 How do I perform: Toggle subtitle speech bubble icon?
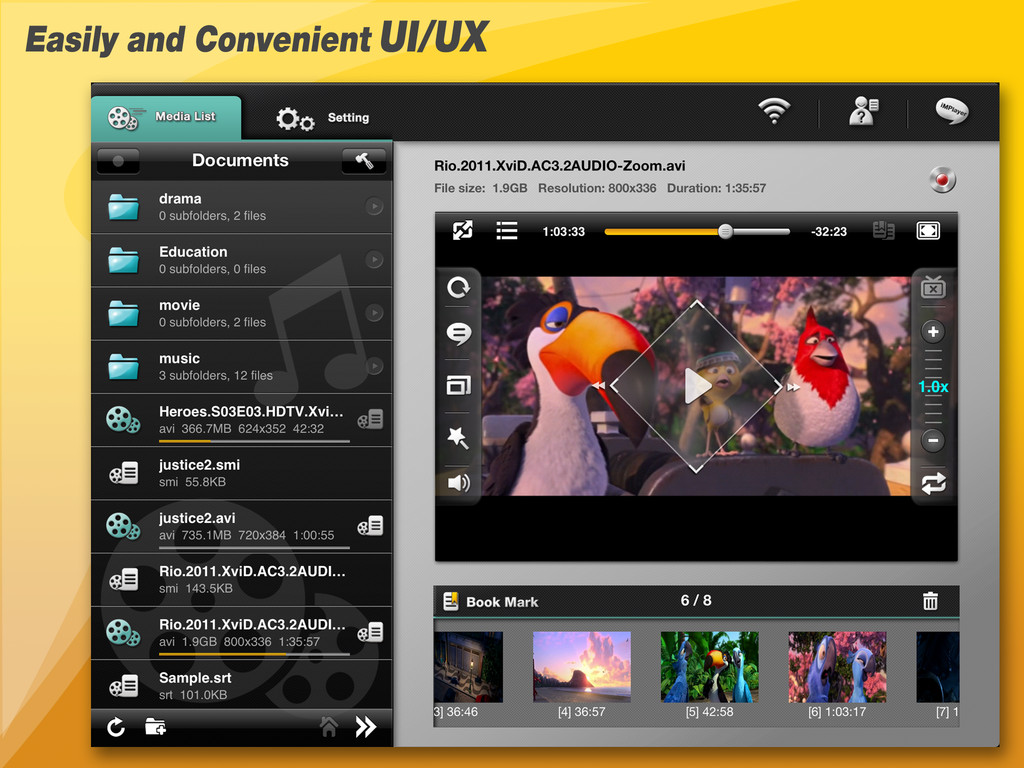458,334
